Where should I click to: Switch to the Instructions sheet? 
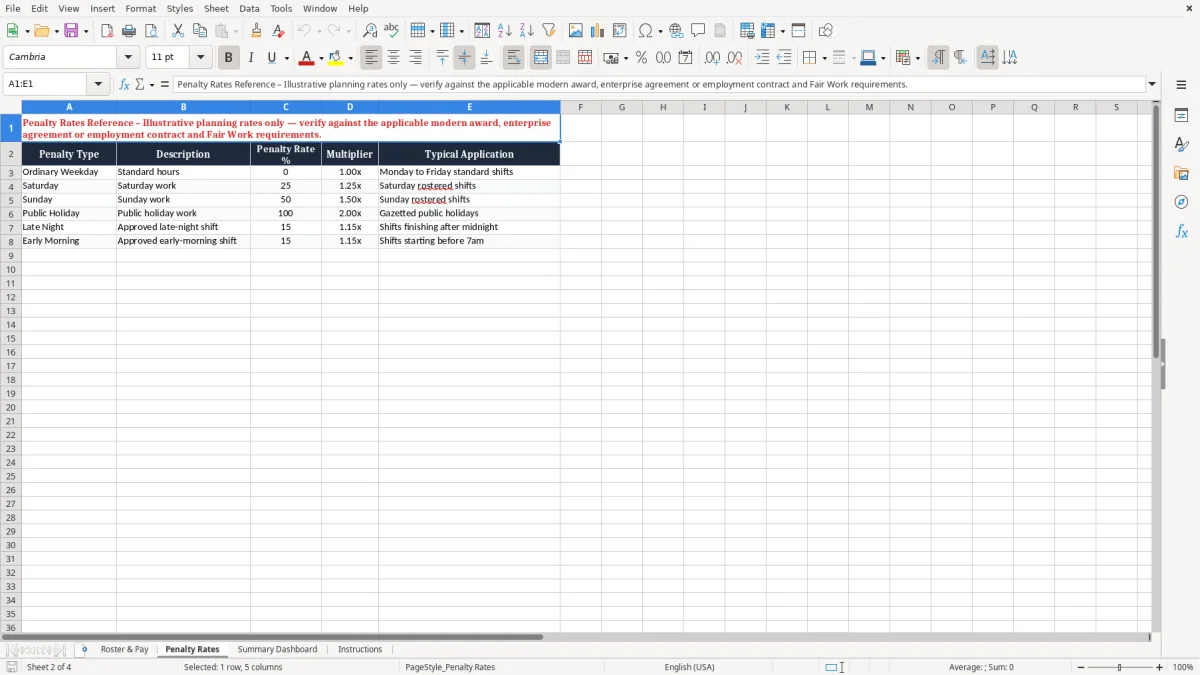point(360,650)
